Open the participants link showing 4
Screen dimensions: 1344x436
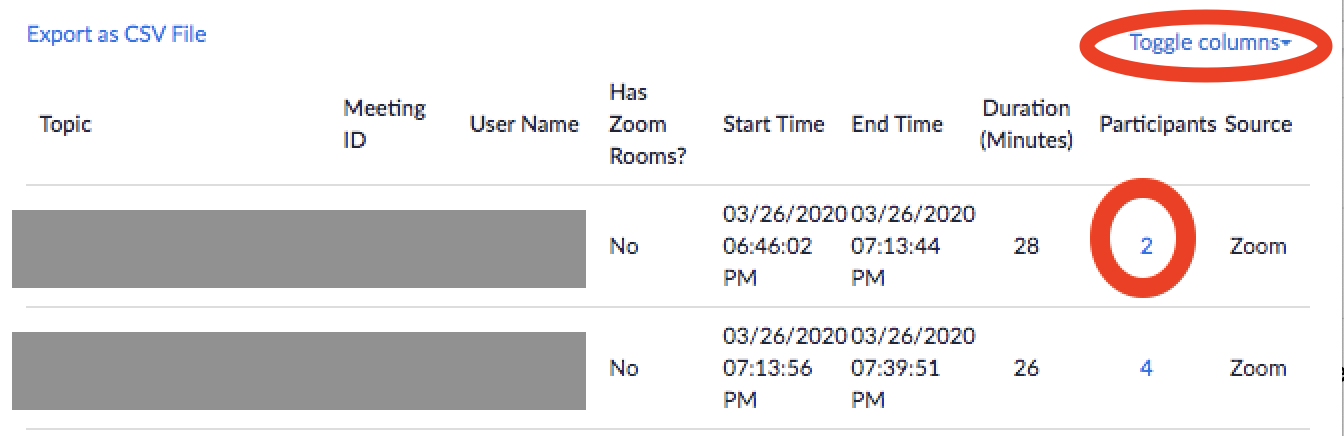click(x=1146, y=368)
